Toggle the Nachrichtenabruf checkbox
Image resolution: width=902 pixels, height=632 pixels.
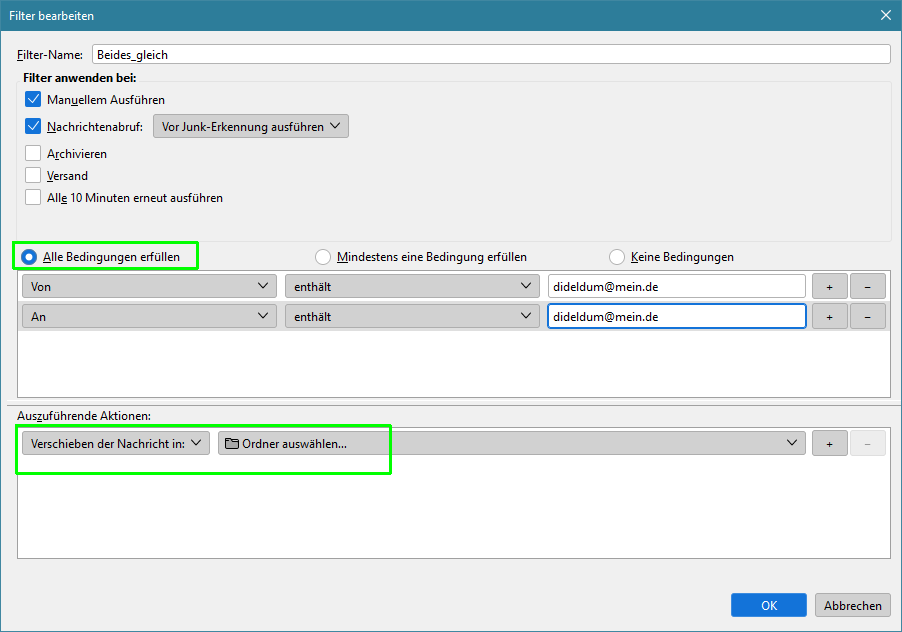pyautogui.click(x=33, y=127)
